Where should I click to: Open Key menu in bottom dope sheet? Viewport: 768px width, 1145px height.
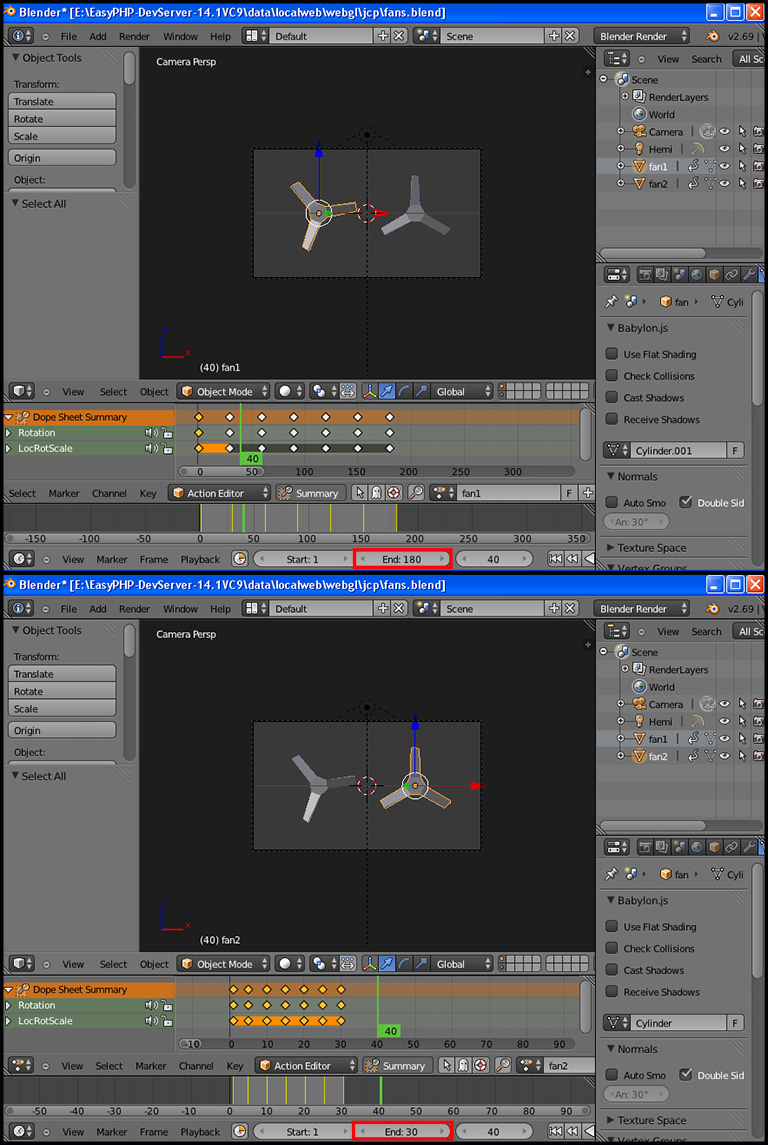234,1066
